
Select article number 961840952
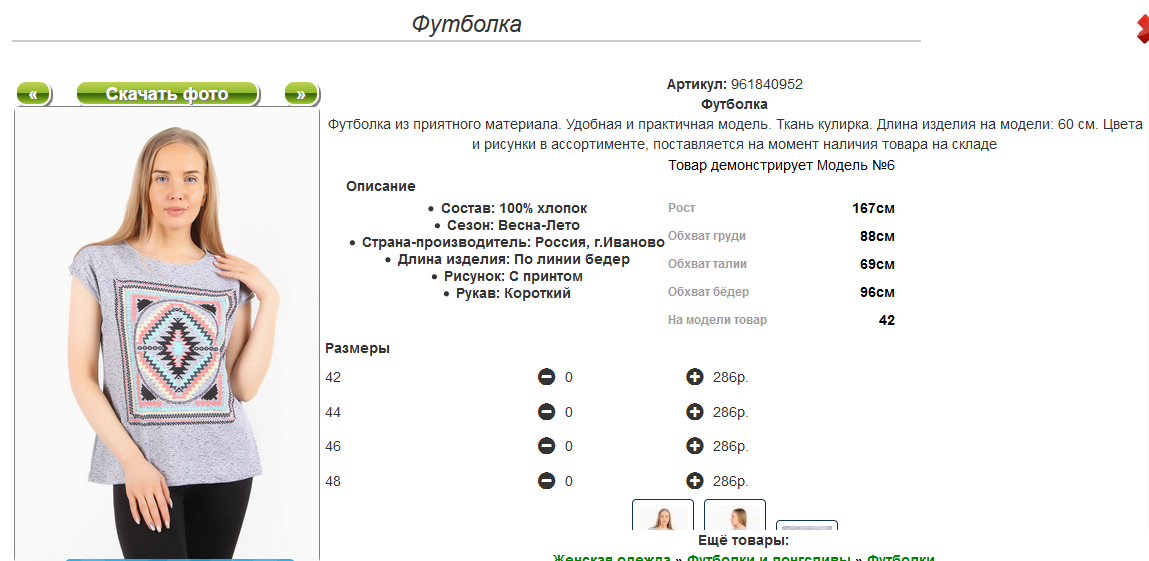[x=767, y=84]
